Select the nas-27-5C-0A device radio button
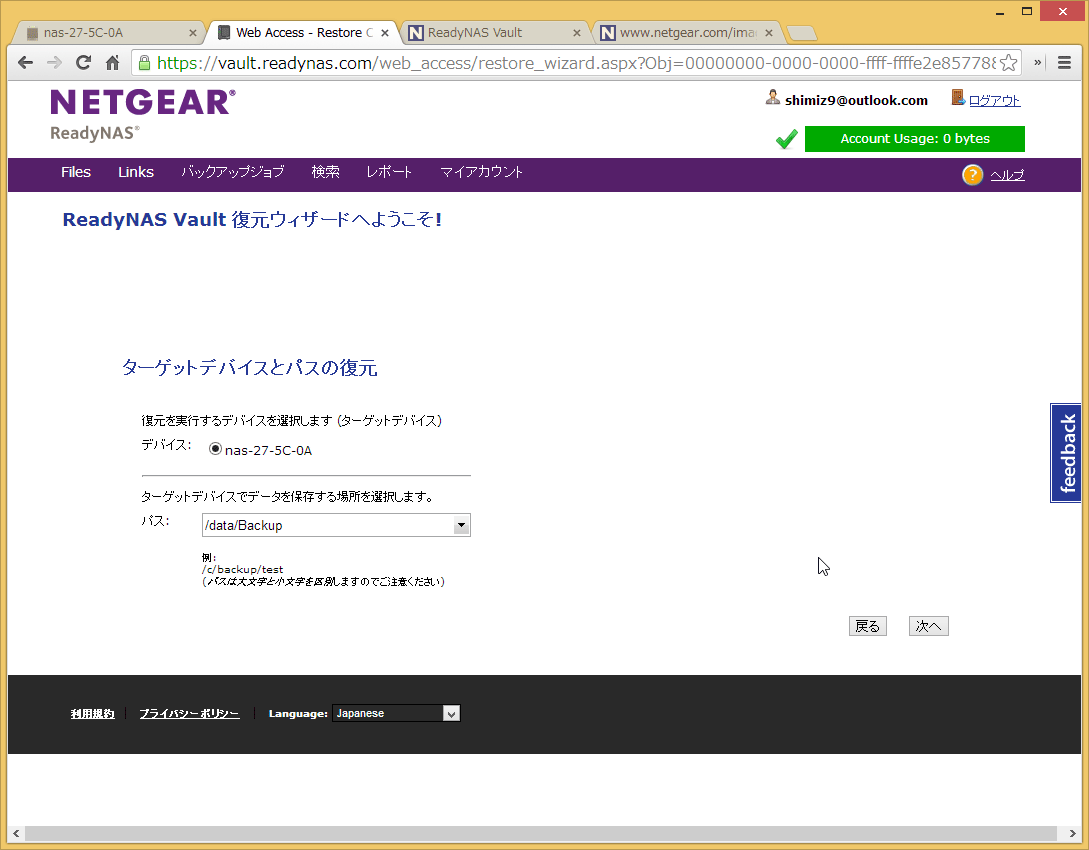The width and height of the screenshot is (1089, 850). click(215, 449)
